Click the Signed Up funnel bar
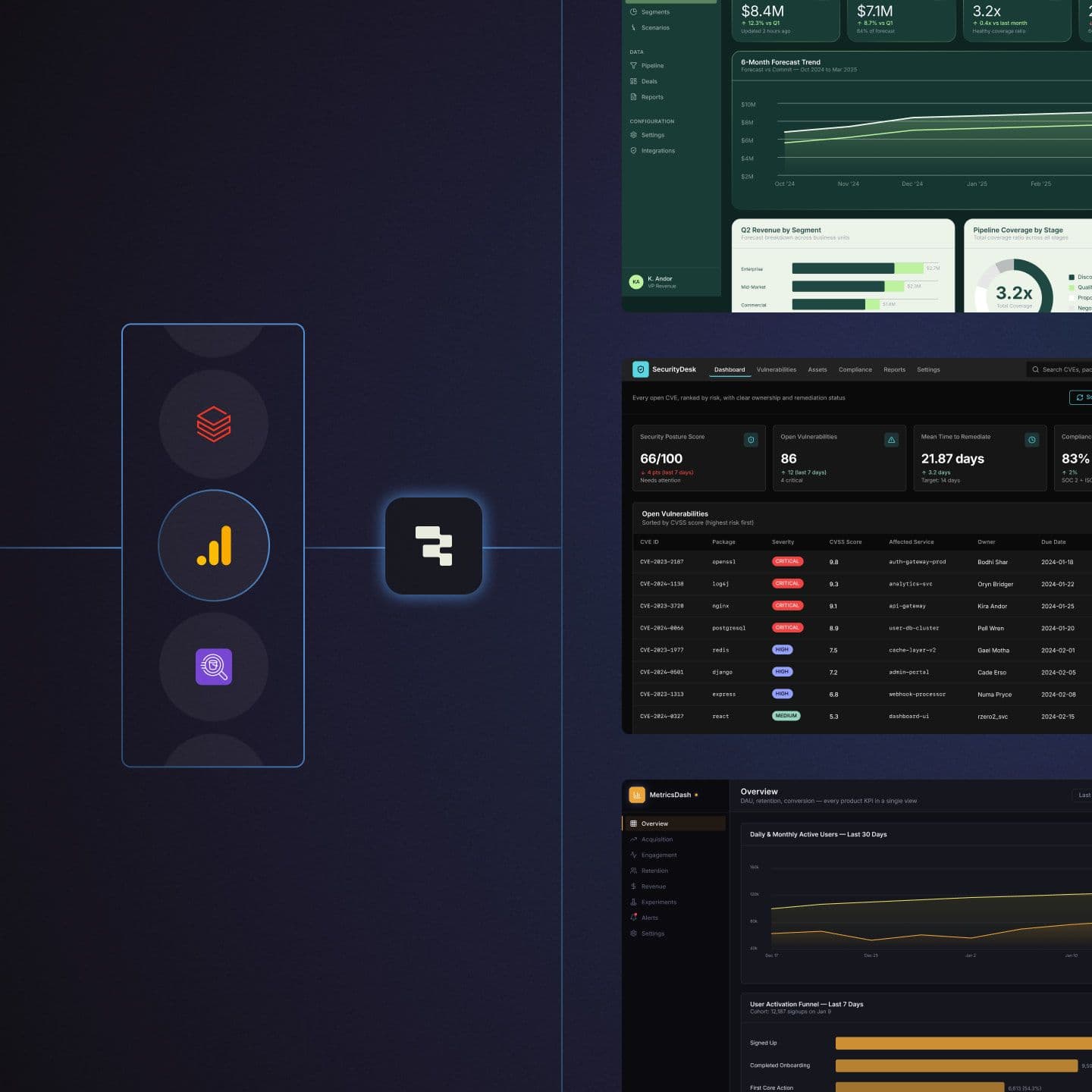1092x1092 pixels. pyautogui.click(x=964, y=1043)
